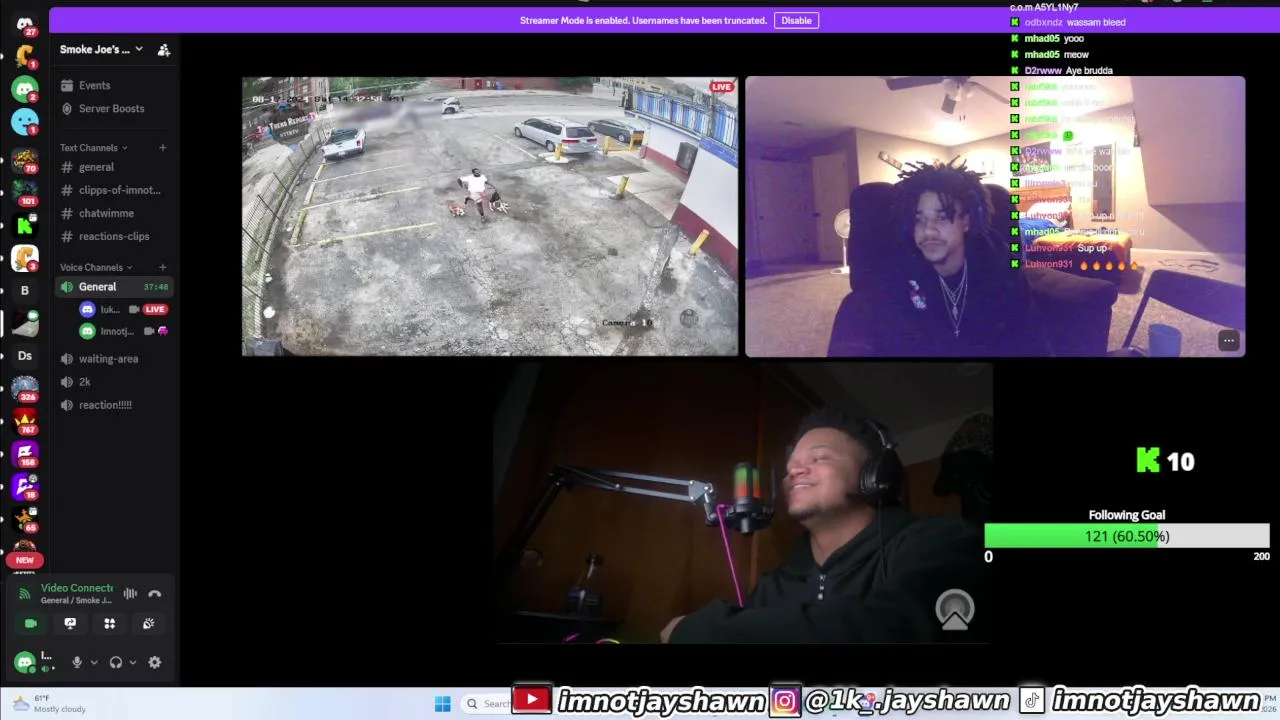The height and width of the screenshot is (720, 1280).
Task: Click the Following Goal progress bar
Action: 1127,536
